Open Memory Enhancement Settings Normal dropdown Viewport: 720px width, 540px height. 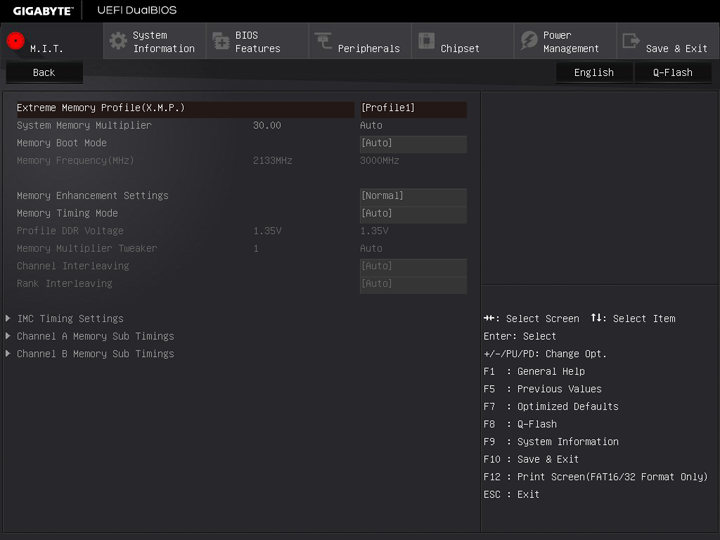(412, 196)
